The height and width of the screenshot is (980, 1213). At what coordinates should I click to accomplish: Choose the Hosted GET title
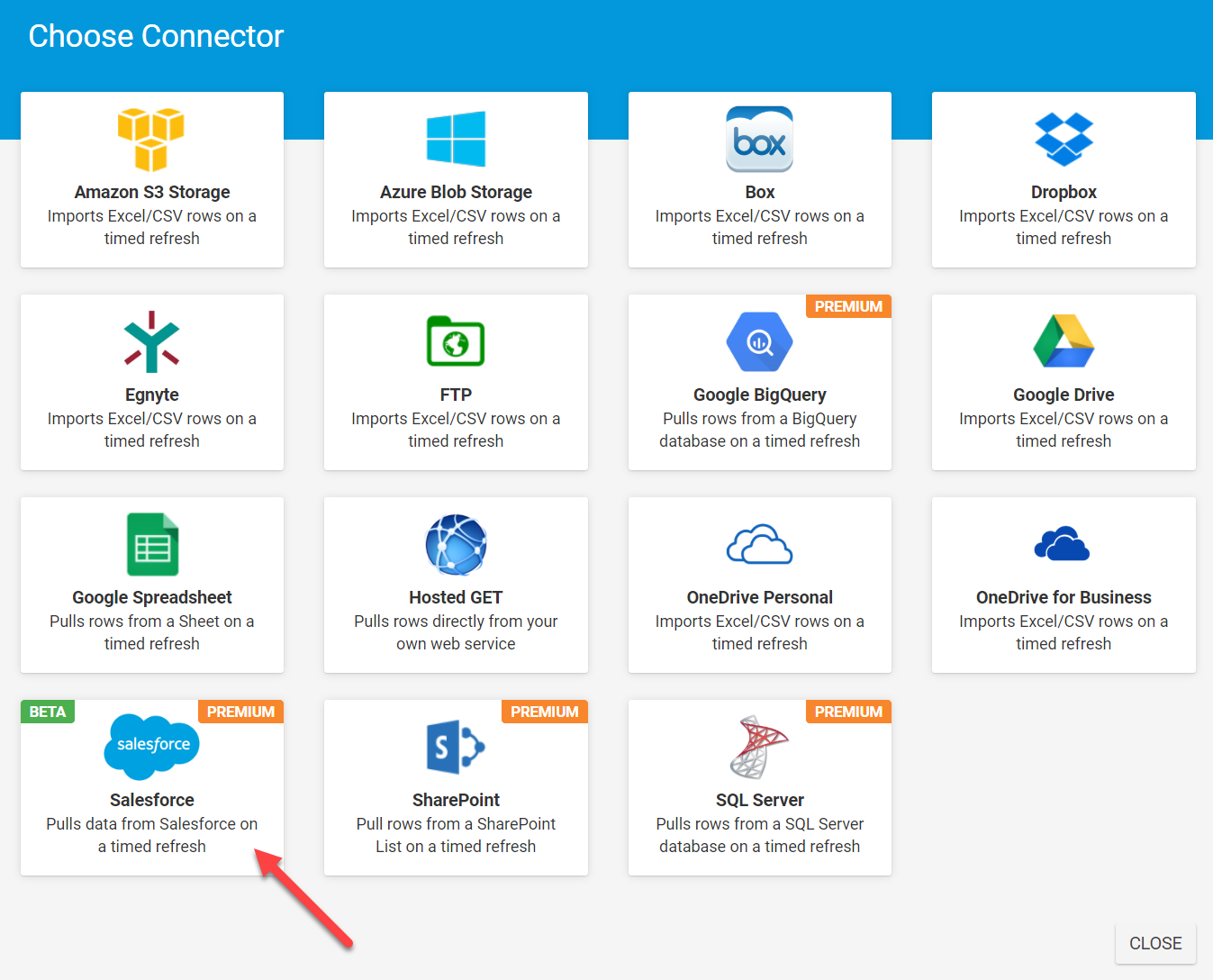point(456,597)
